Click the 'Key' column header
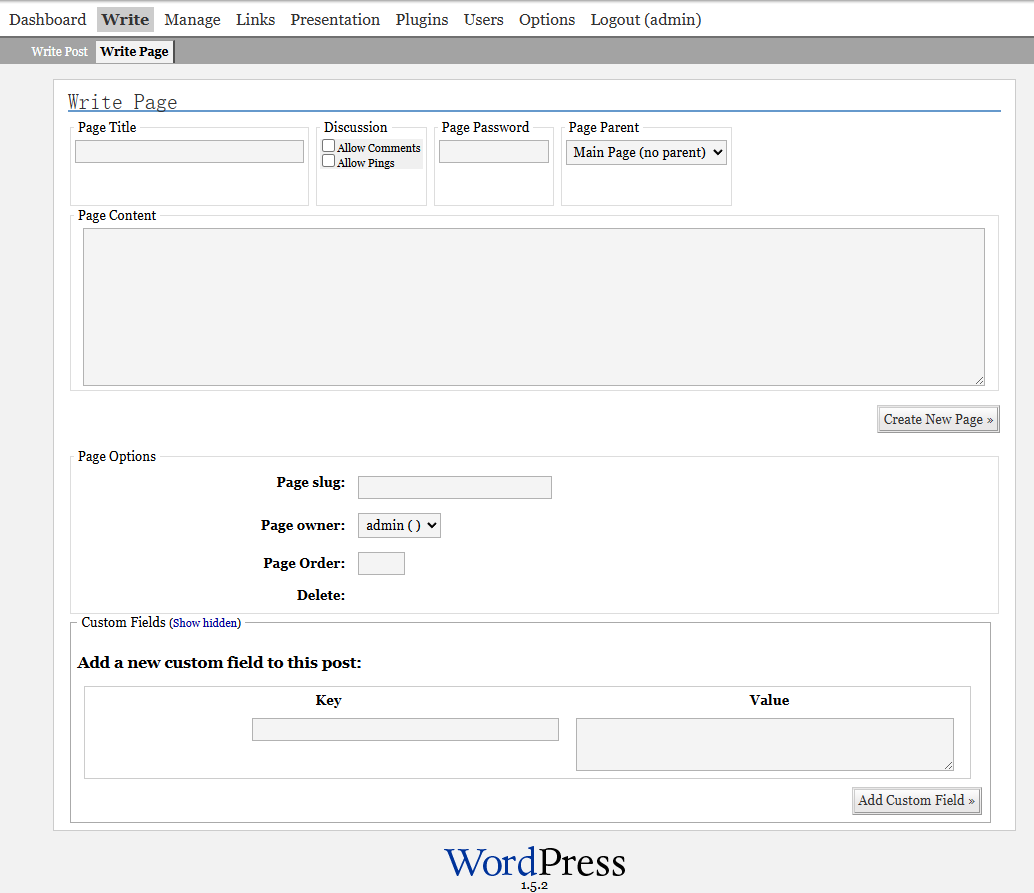This screenshot has width=1034, height=893. 328,700
